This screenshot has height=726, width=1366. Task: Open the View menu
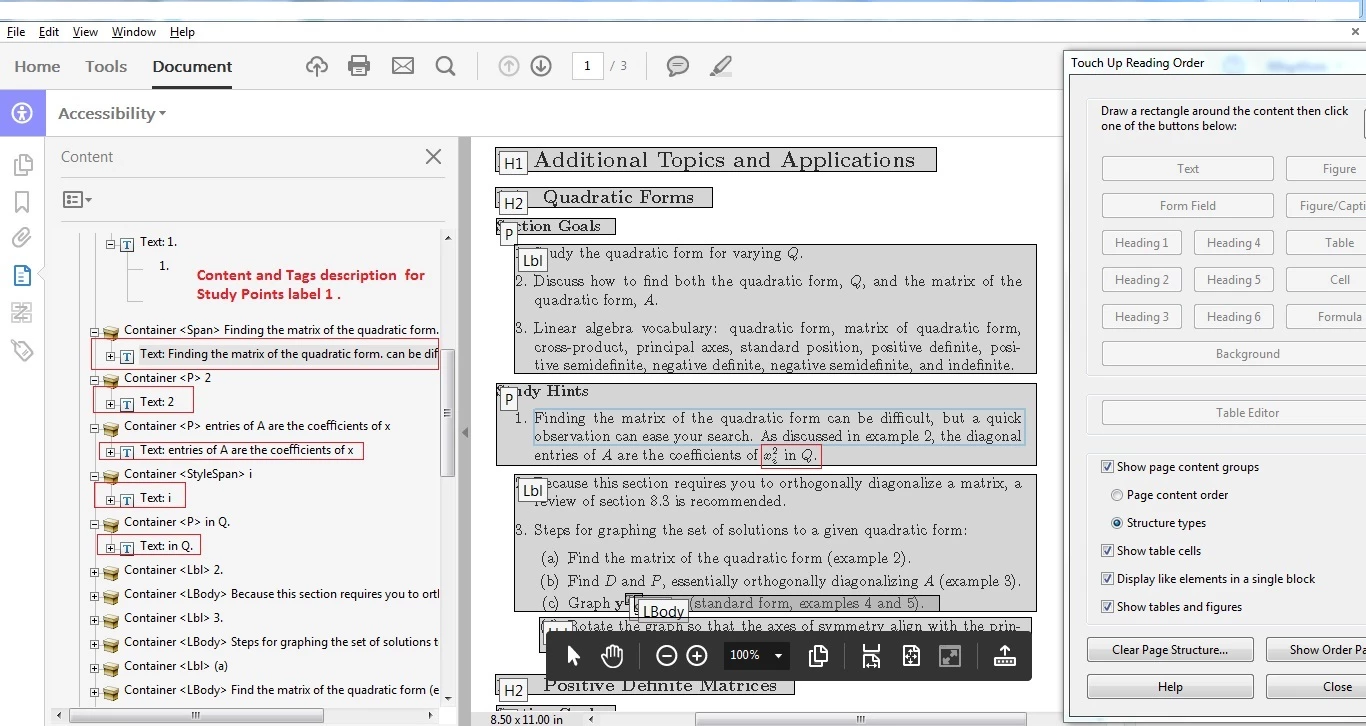click(85, 32)
